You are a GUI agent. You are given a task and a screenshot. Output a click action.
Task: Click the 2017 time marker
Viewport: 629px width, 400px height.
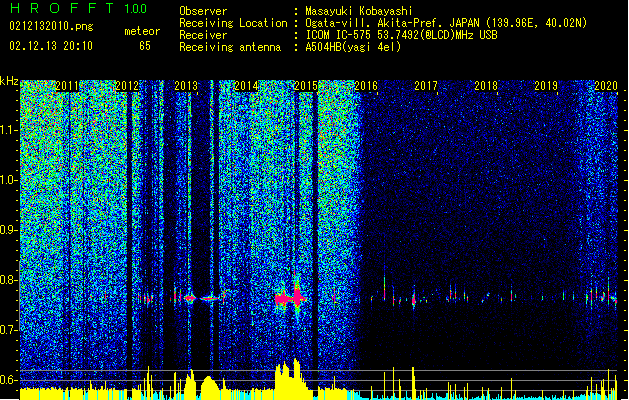click(426, 86)
